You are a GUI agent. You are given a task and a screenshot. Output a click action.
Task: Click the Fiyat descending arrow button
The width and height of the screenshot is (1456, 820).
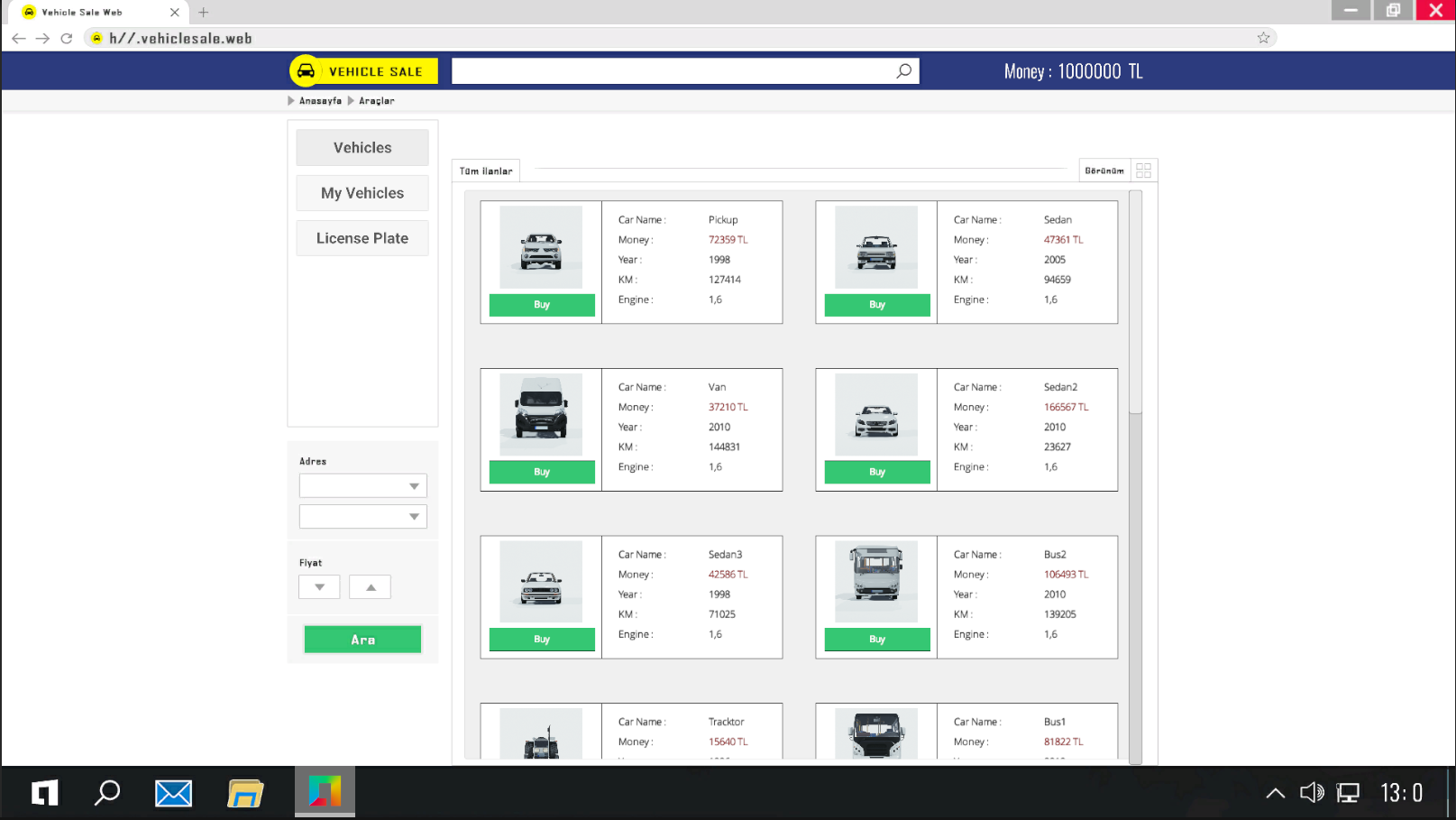pos(319,587)
